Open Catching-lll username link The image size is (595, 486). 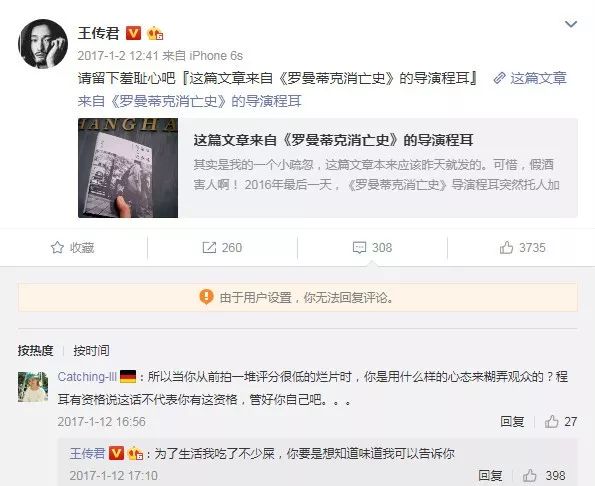coord(87,377)
